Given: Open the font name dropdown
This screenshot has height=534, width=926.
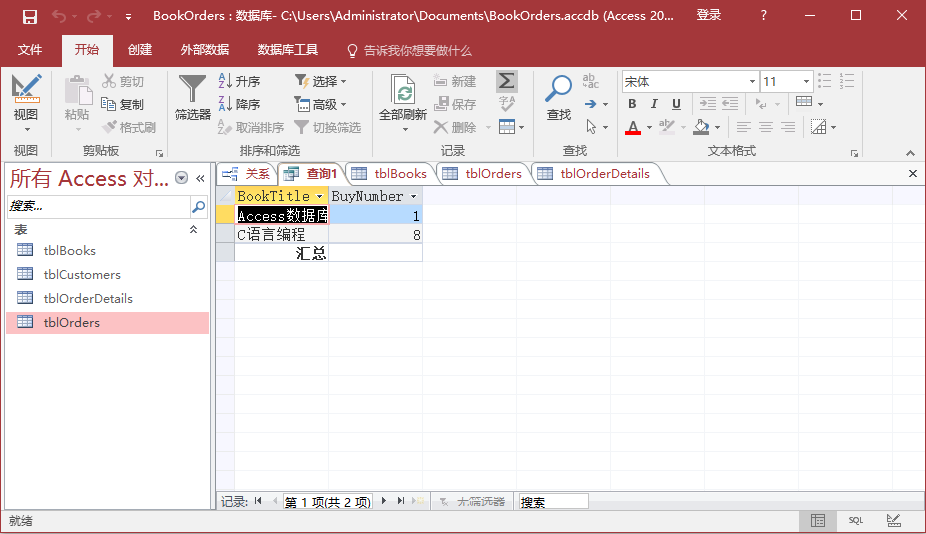Looking at the screenshot, I should pos(752,82).
